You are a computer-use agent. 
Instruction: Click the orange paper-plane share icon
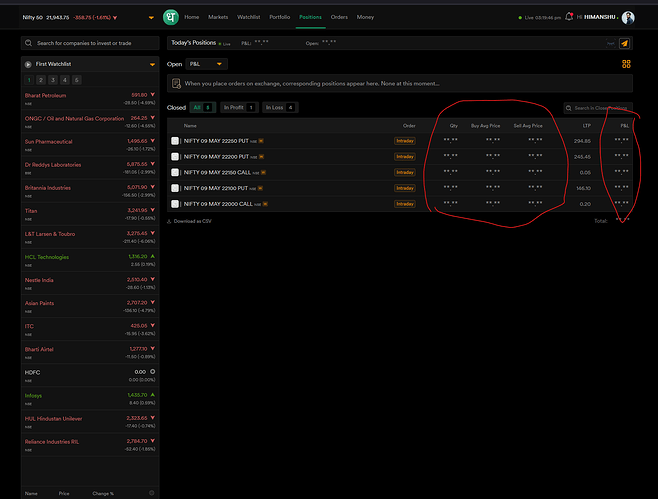tap(624, 43)
